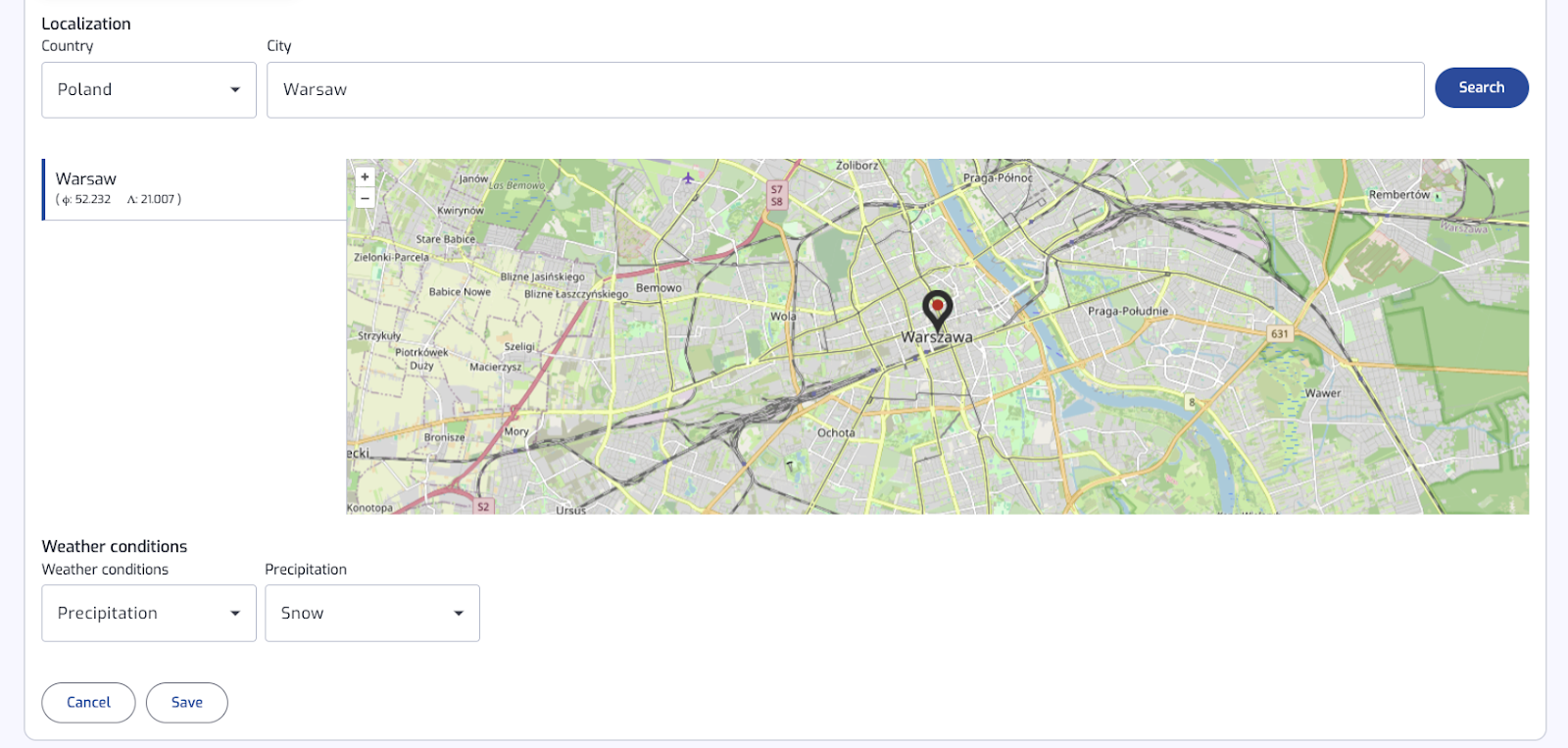1568x748 pixels.
Task: Save the localization settings
Action: [186, 703]
